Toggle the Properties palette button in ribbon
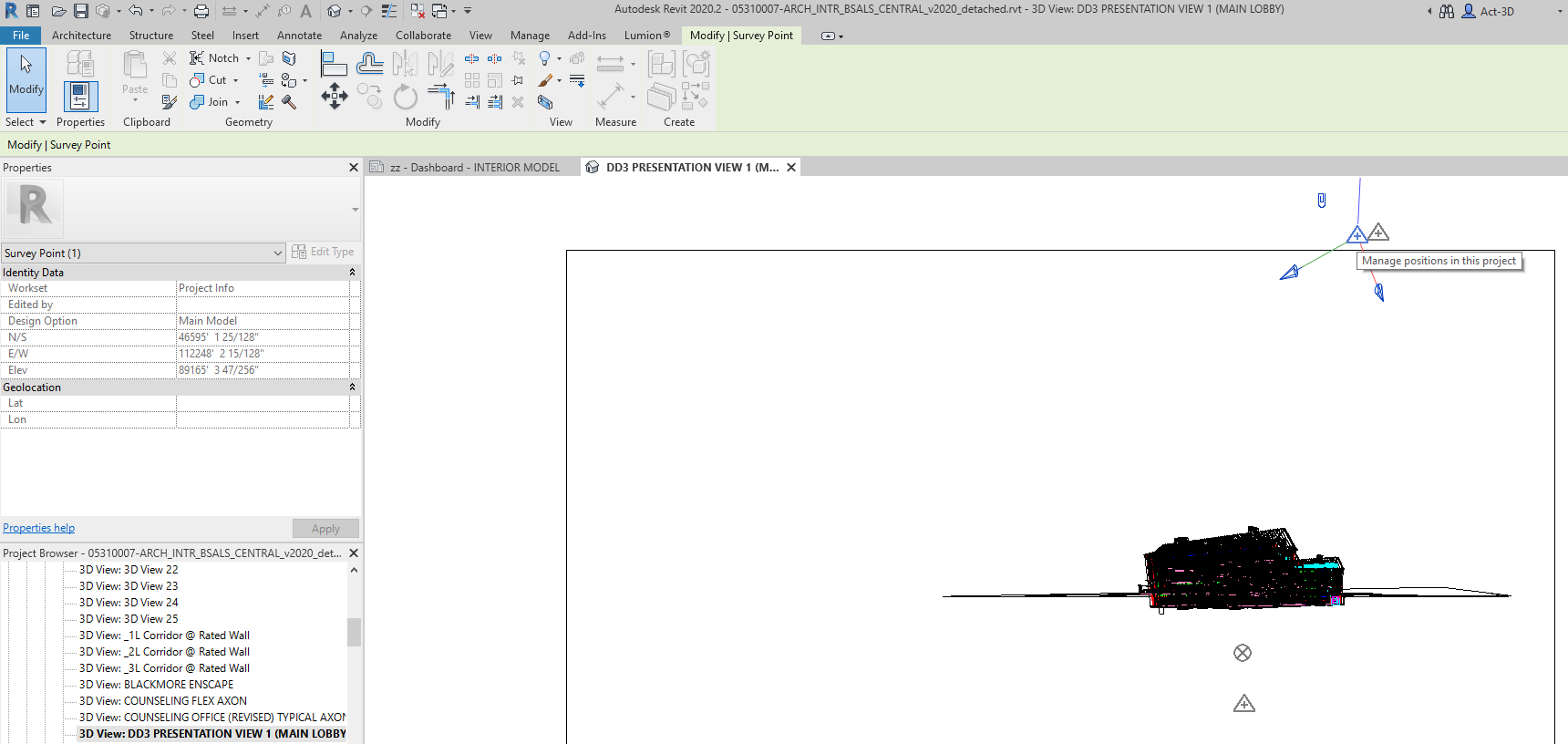 [x=80, y=96]
